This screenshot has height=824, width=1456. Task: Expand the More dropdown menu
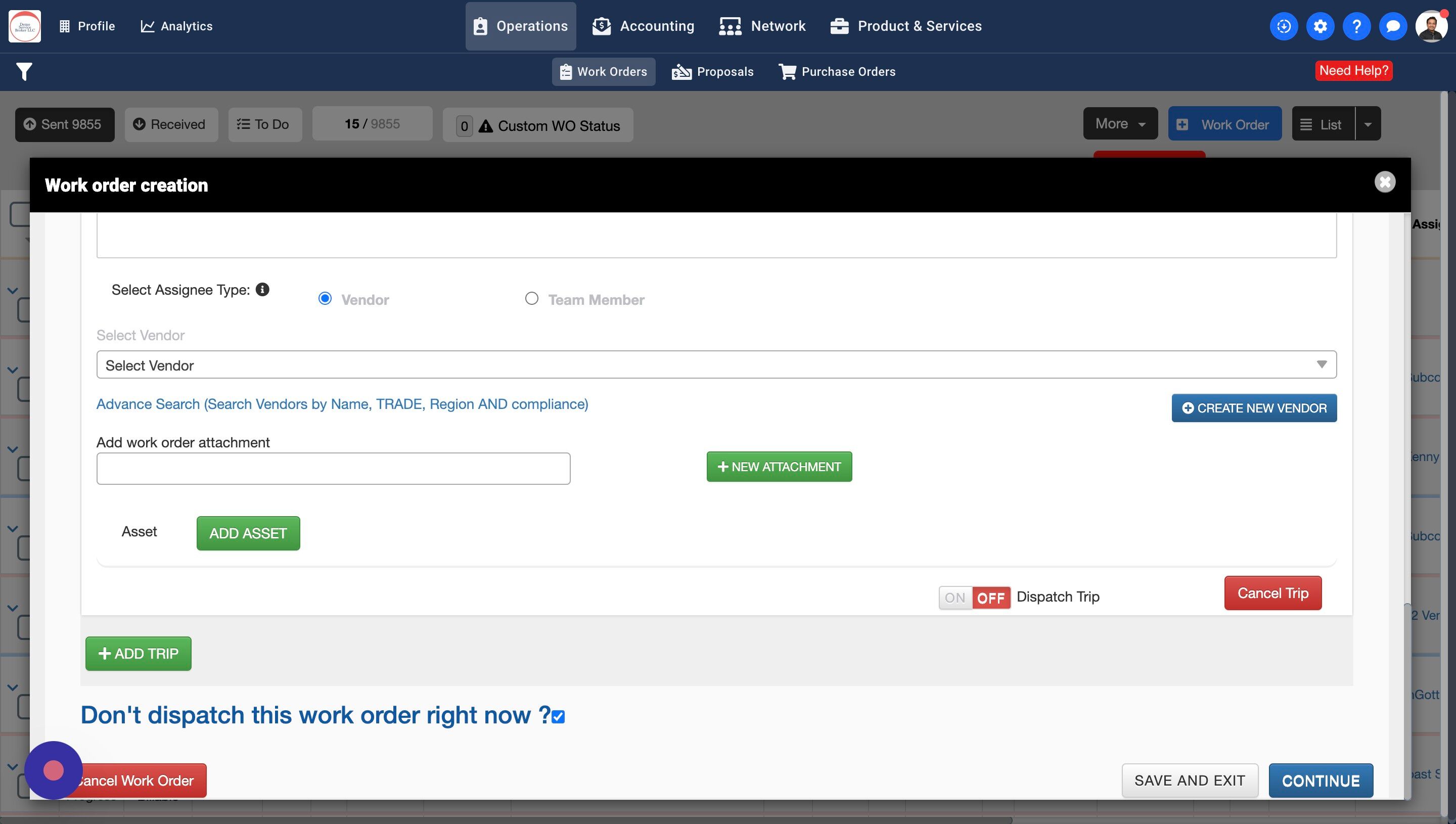[1120, 124]
